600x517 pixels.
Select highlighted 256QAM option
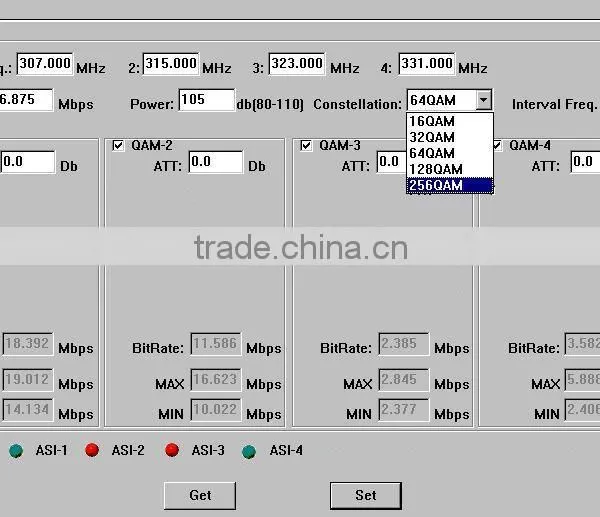coord(450,185)
